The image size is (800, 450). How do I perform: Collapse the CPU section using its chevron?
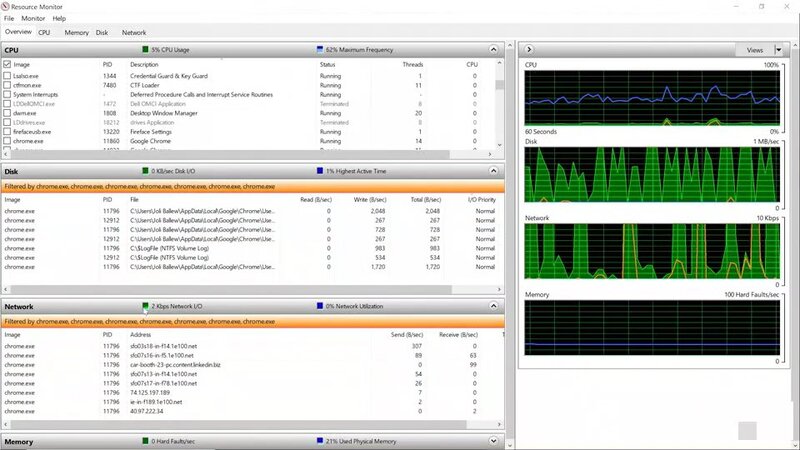coord(493,49)
